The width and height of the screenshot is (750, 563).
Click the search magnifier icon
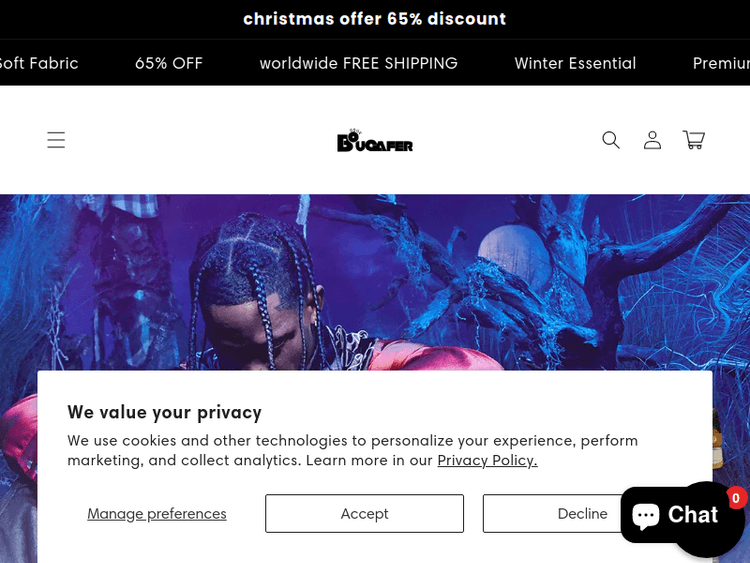pyautogui.click(x=611, y=140)
